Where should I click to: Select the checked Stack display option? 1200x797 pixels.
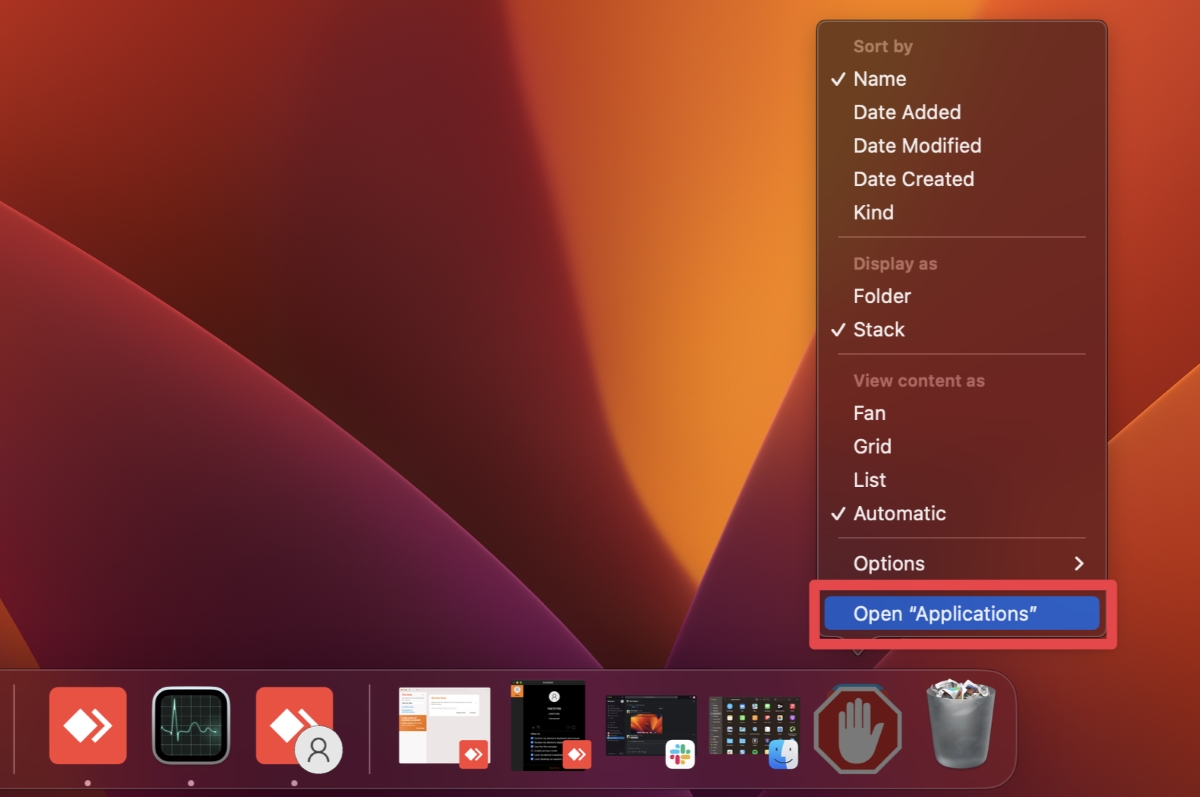coord(879,329)
